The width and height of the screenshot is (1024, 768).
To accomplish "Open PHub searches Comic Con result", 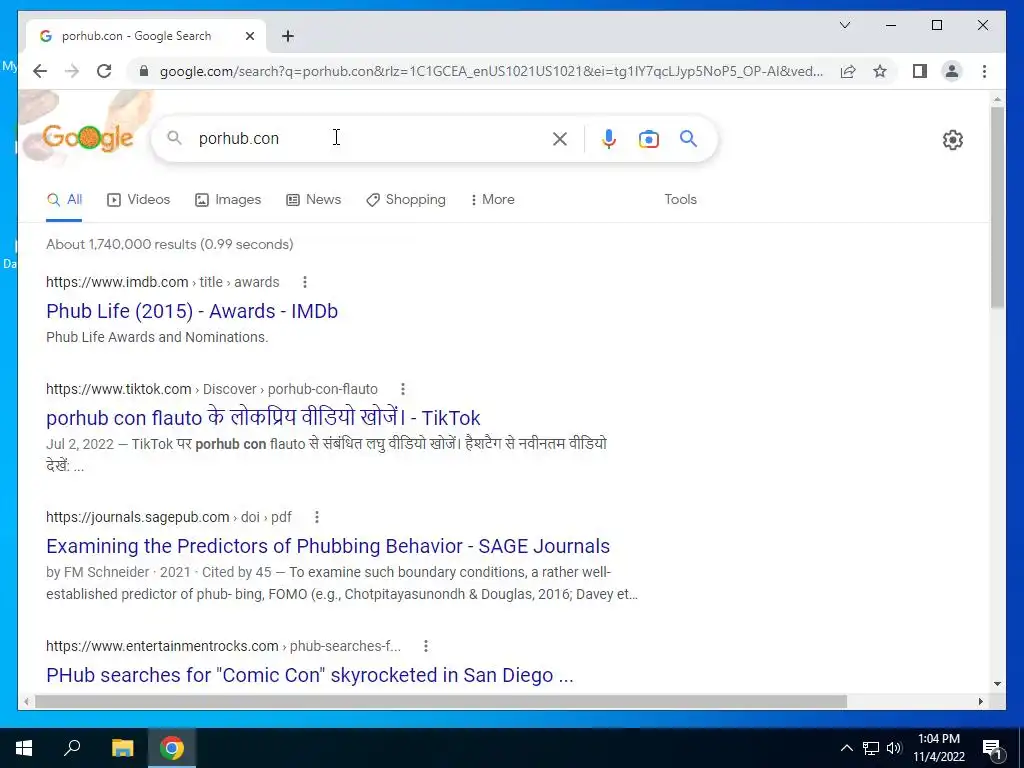I will pos(310,675).
